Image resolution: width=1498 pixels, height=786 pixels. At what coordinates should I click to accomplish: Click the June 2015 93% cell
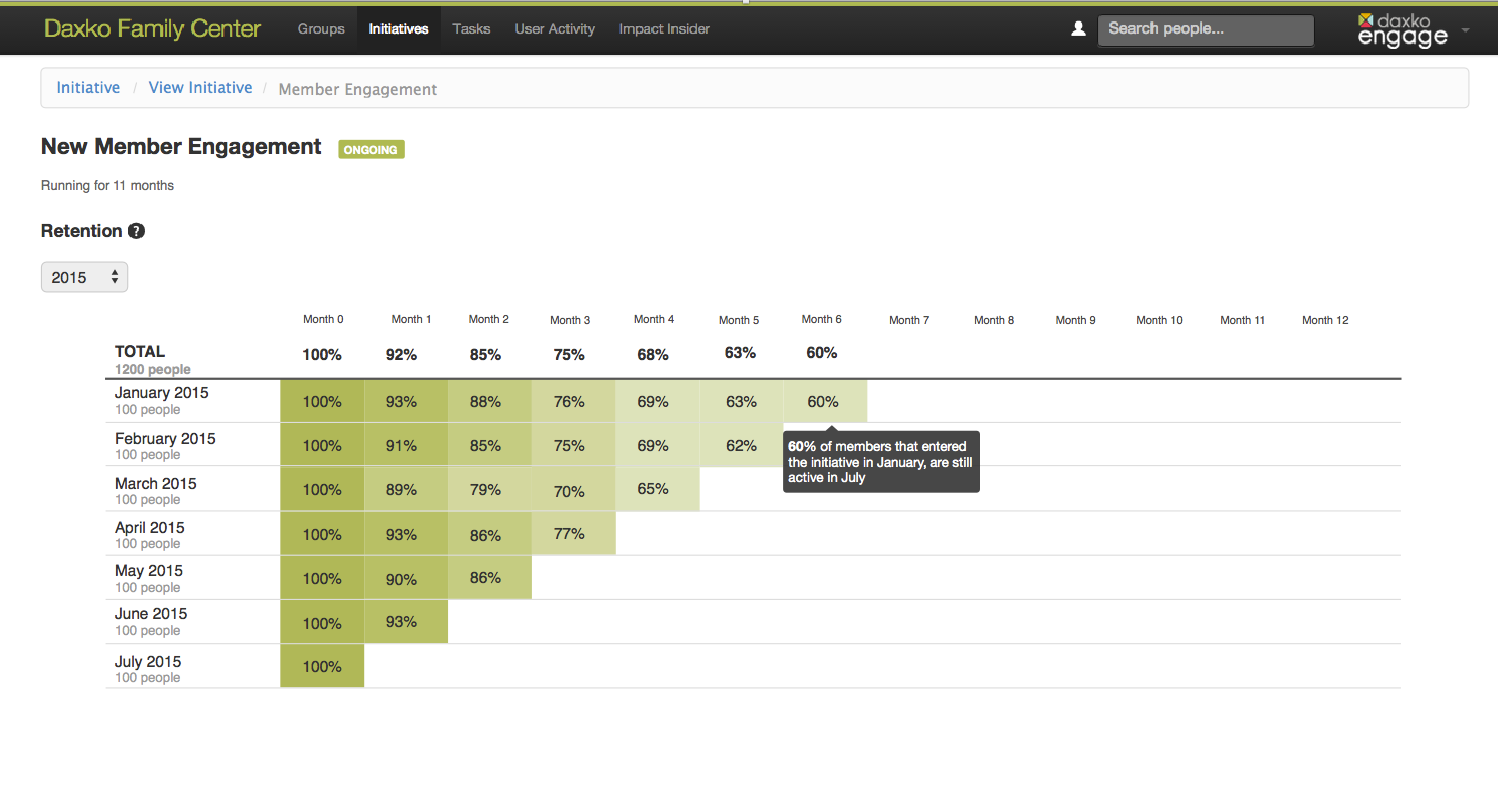coord(406,621)
